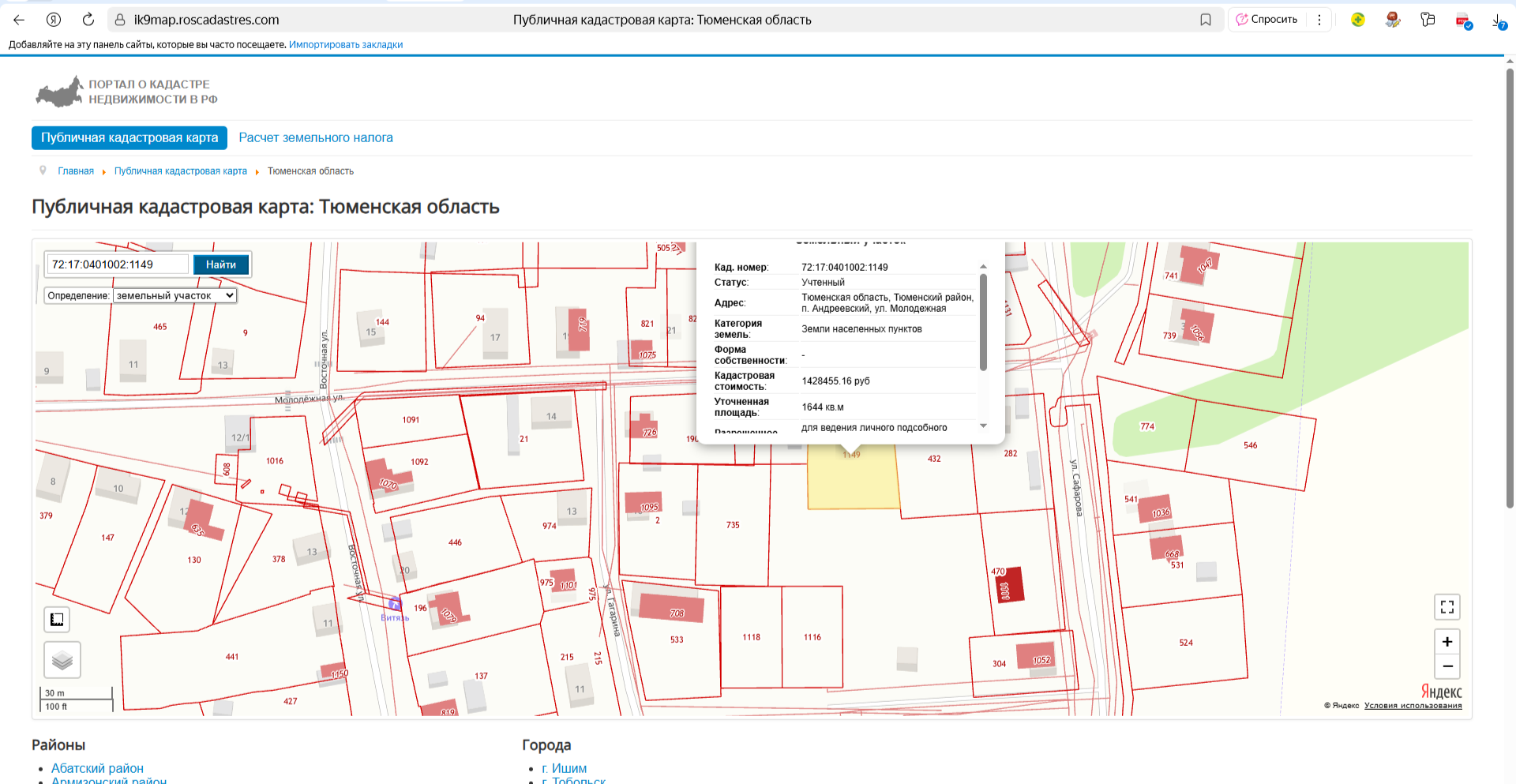The image size is (1516, 784).
Task: Click parcel 546 on the map
Action: 1250,445
